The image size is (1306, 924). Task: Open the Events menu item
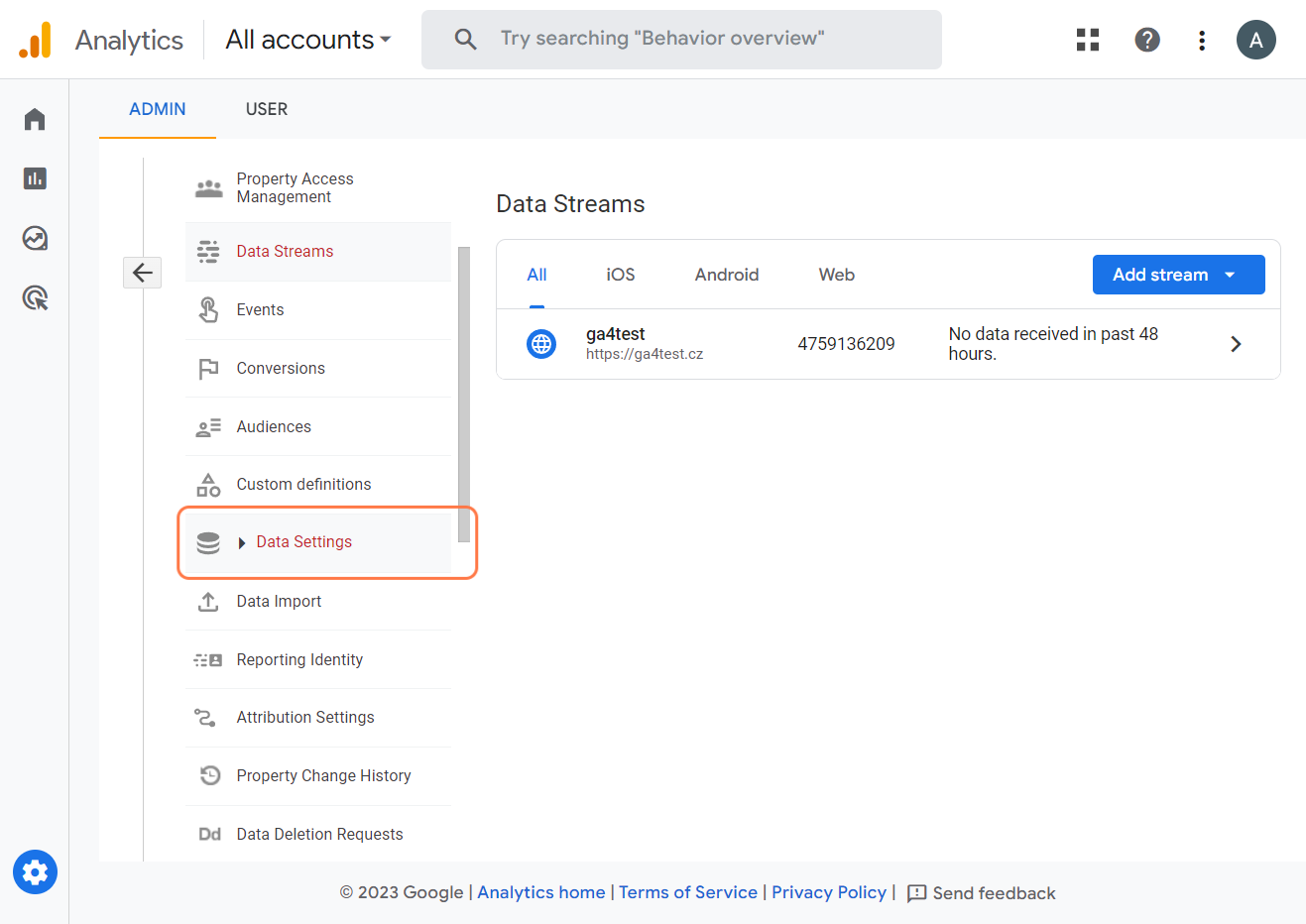pyautogui.click(x=318, y=310)
